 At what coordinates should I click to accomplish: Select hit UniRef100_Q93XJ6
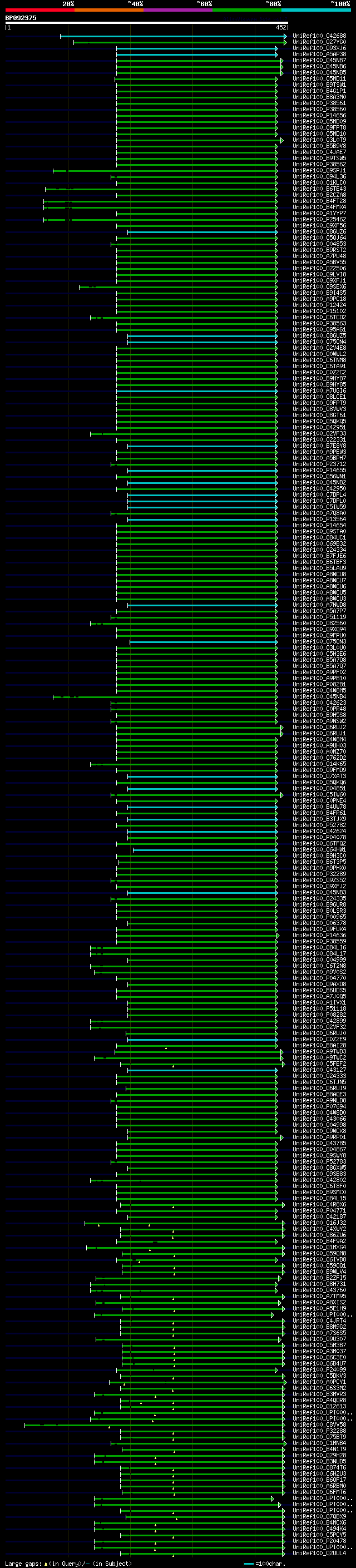319,48
